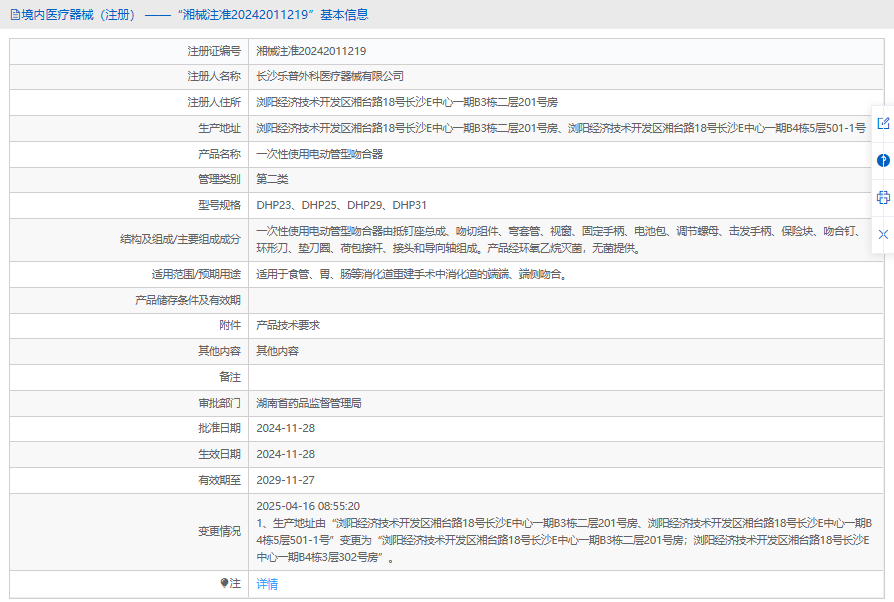This screenshot has width=894, height=602.
Task: Click the document icon before 境内医疗器械
Action: (x=15, y=15)
